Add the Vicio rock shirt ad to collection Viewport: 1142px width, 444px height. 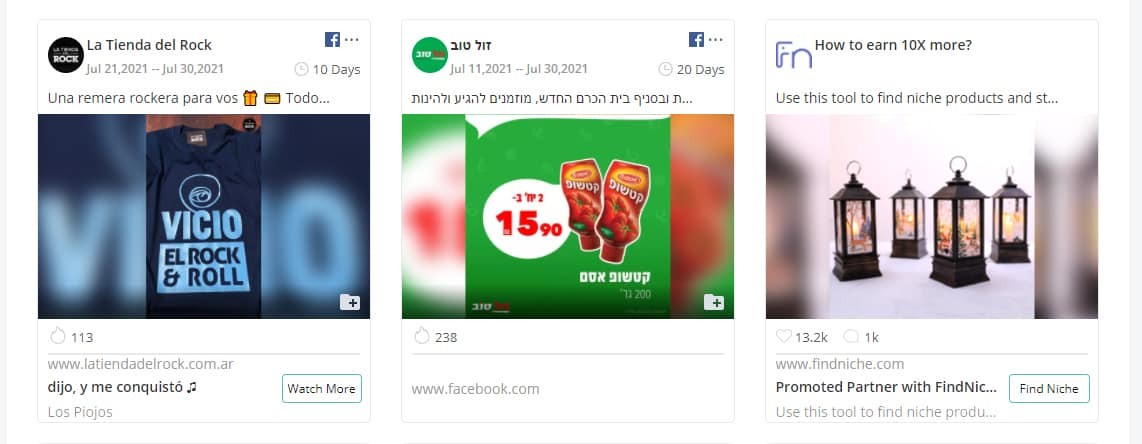pyautogui.click(x=350, y=302)
